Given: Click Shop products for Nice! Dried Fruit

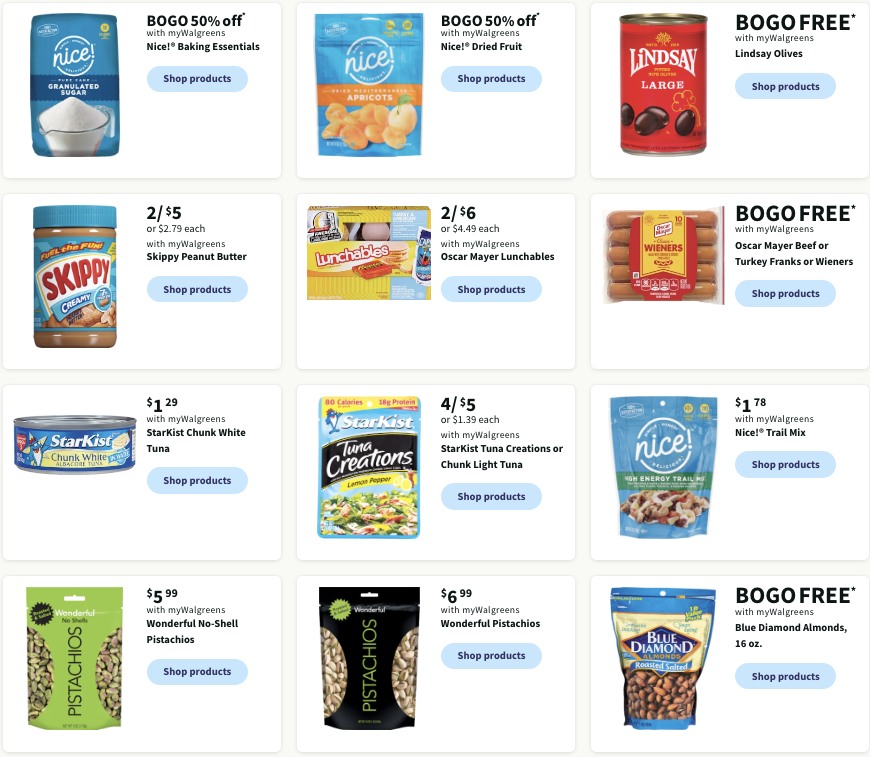Looking at the screenshot, I should [x=491, y=79].
